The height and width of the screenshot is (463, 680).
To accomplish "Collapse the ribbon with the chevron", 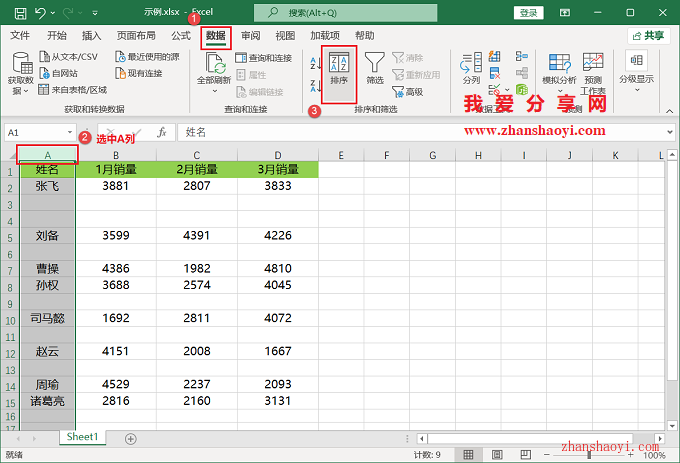I will (670, 111).
